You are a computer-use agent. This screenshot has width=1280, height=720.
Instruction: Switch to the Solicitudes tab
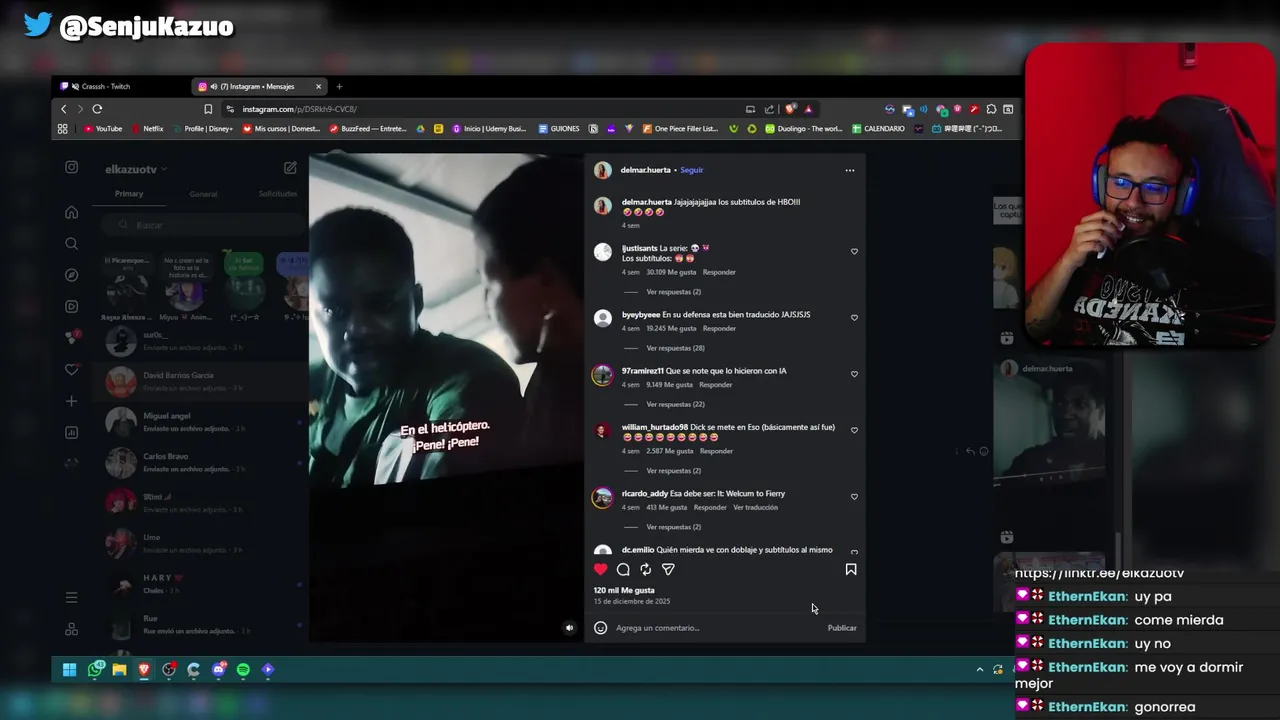(x=278, y=194)
